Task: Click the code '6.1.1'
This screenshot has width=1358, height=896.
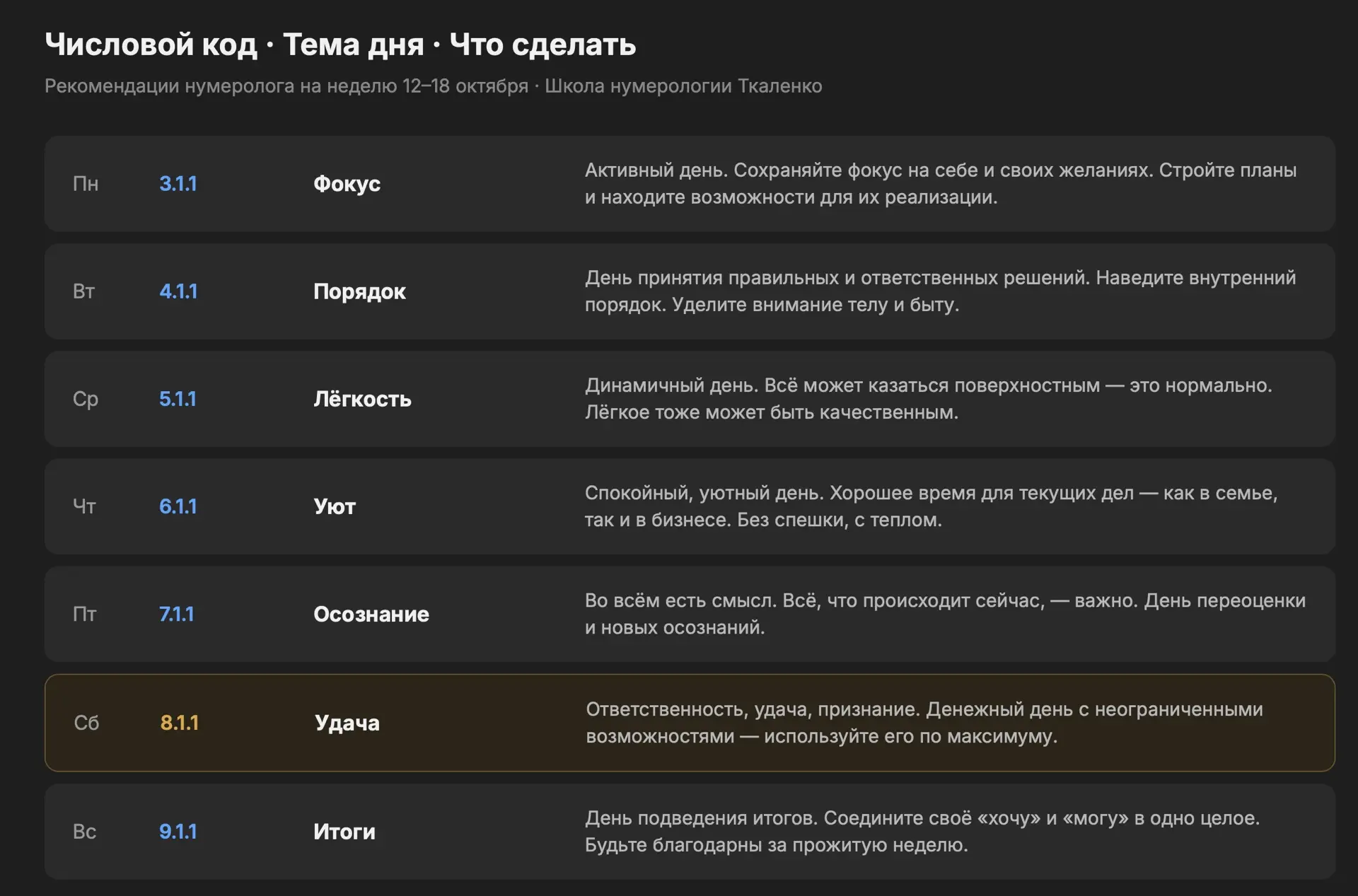Action: coord(178,506)
